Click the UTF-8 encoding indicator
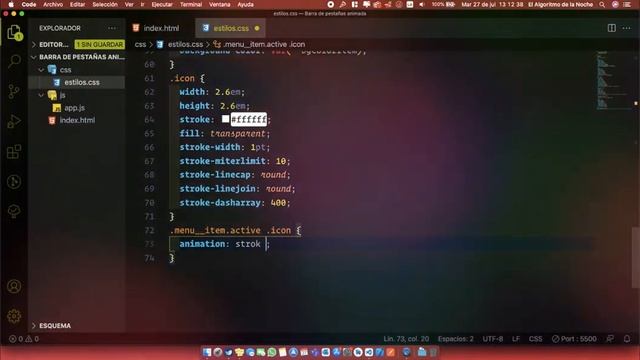640x360 pixels. tap(493, 339)
